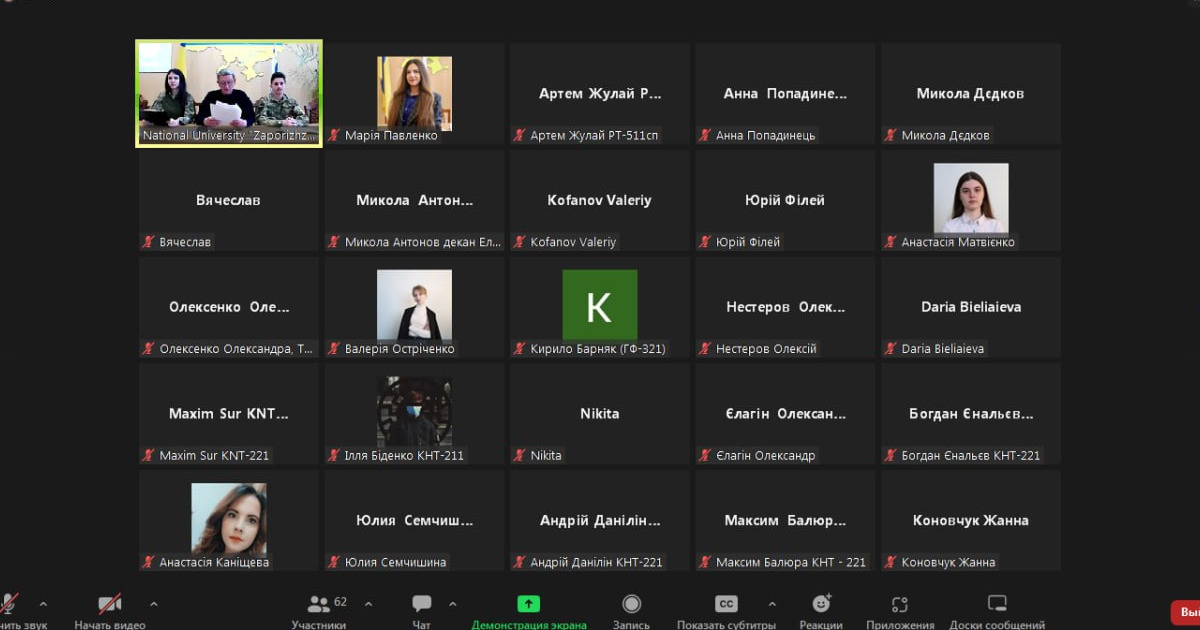Image resolution: width=1200 pixels, height=630 pixels.
Task: Select the National University Zaporizhzhia video tile
Action: click(229, 93)
